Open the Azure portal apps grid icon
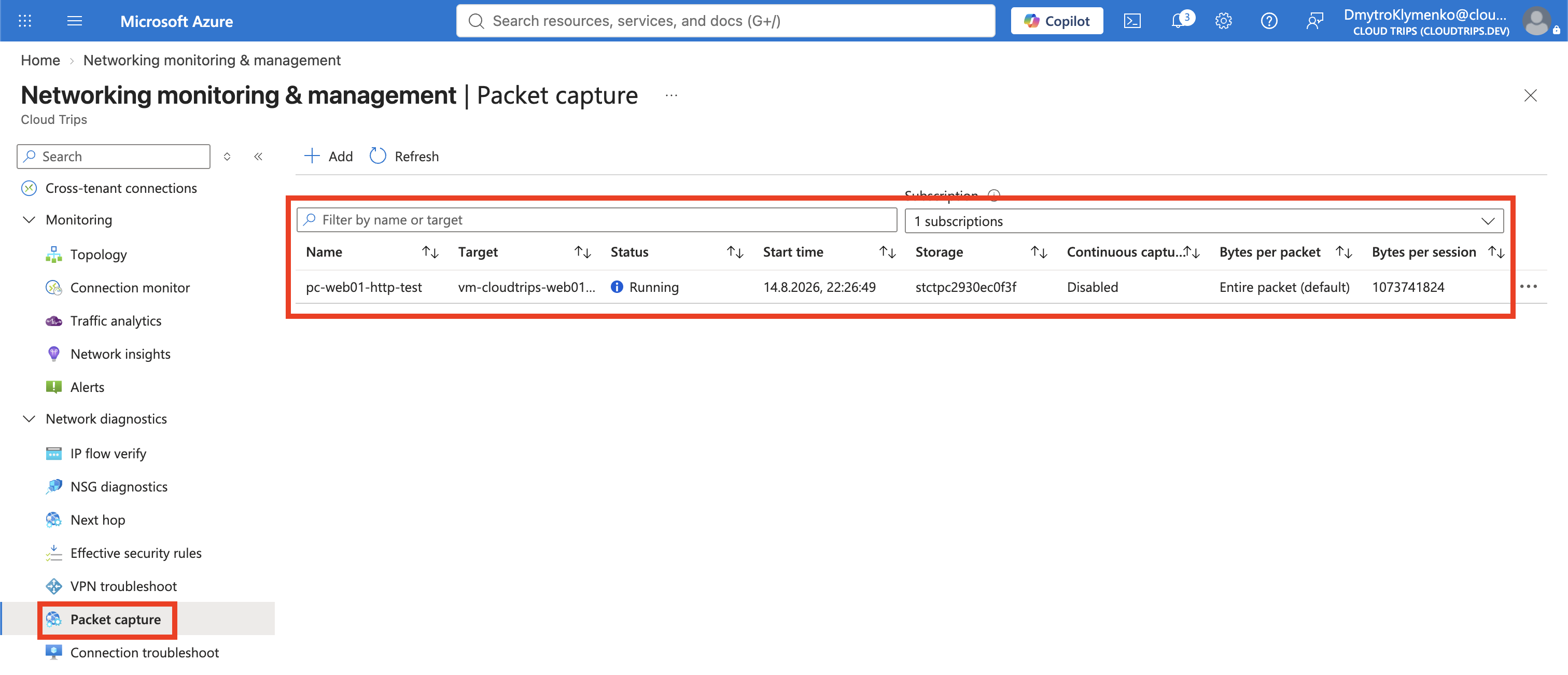1568x675 pixels. 25,21
